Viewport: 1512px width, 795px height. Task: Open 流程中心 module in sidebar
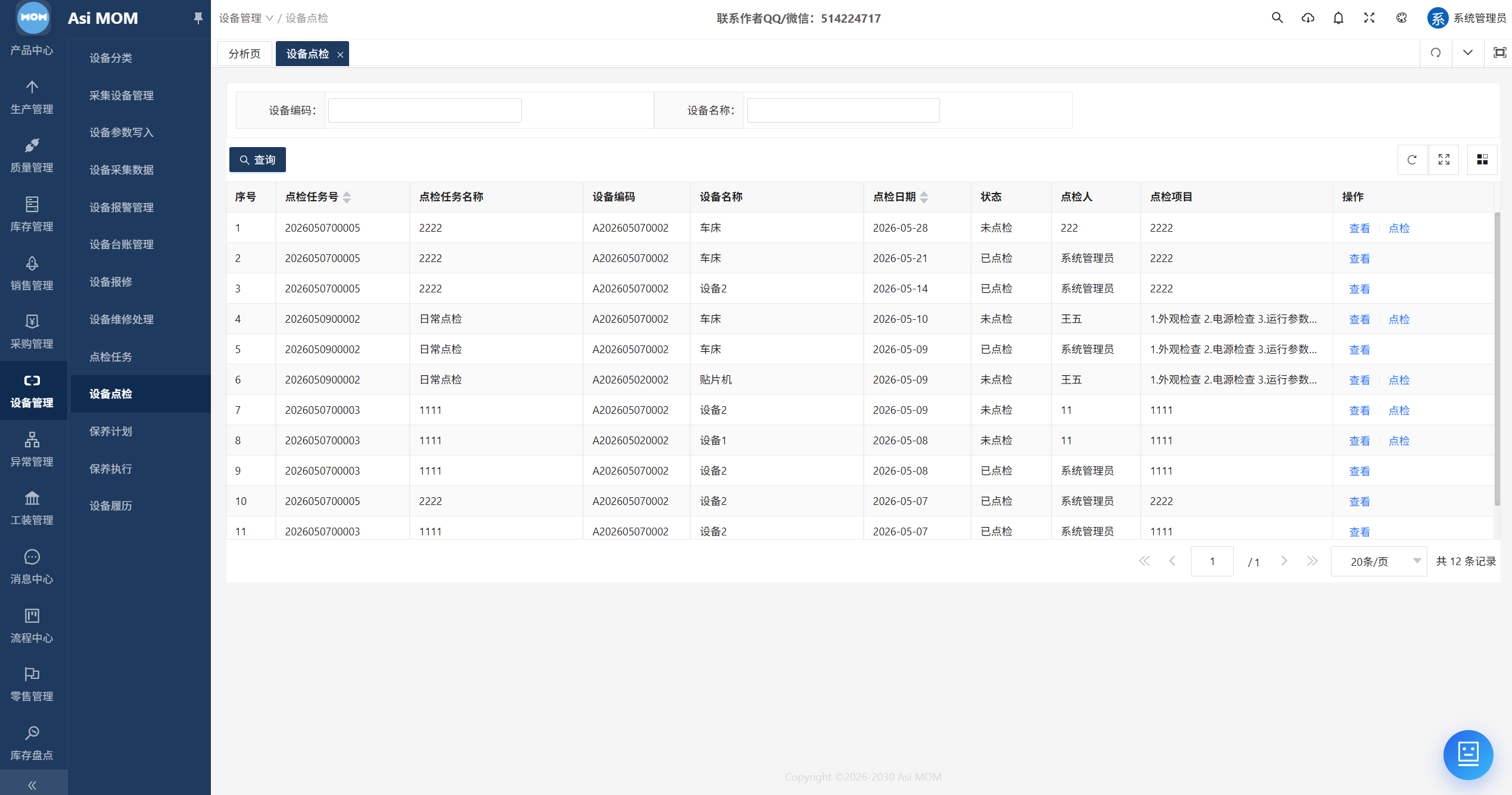click(32, 626)
